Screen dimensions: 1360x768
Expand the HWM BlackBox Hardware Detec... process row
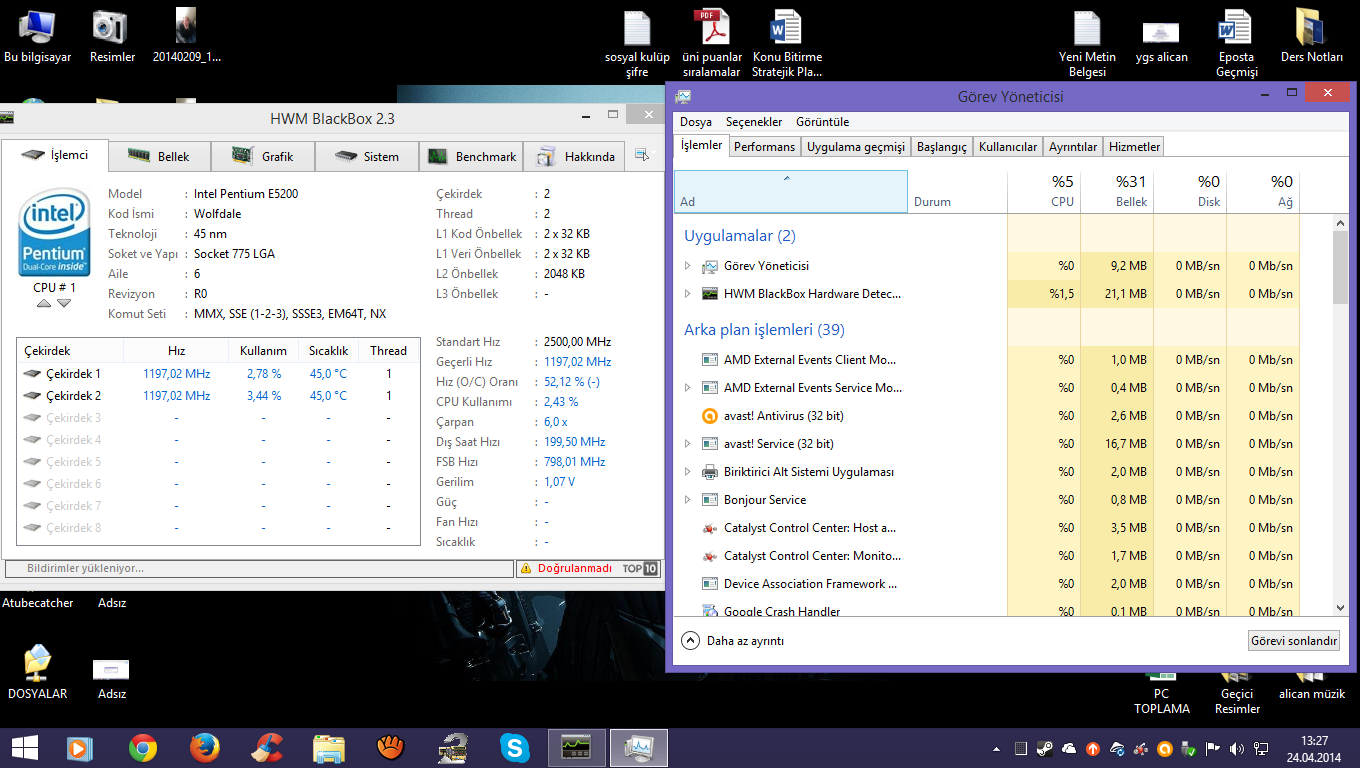(x=687, y=294)
